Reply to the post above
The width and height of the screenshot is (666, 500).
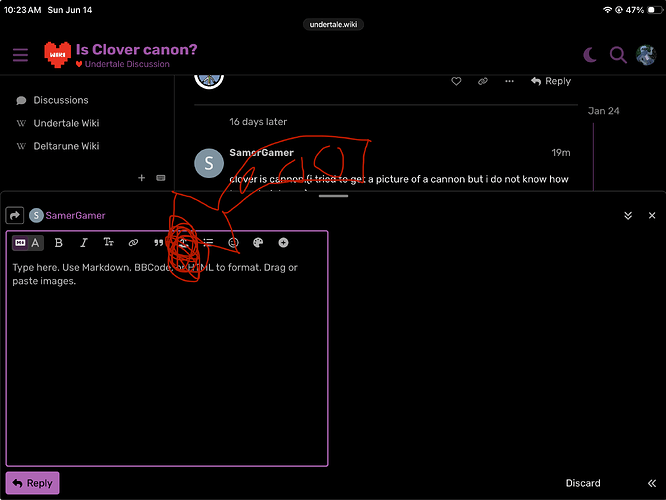pos(551,81)
